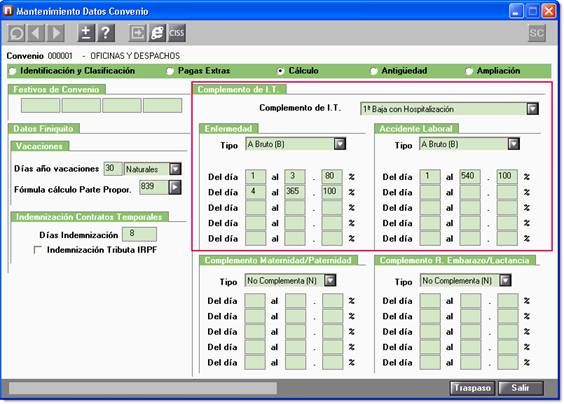
Task: Switch to the Ampliación section
Action: point(469,71)
